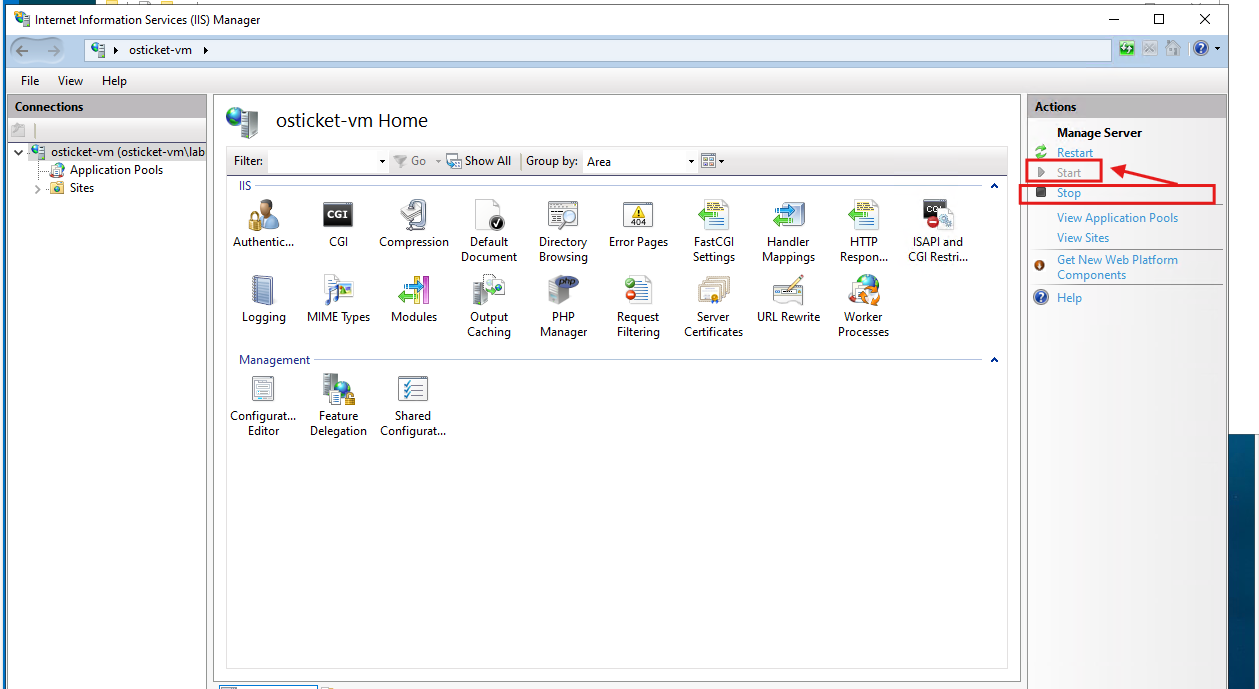
Task: Click the address bar path osticket-vm
Action: coord(160,50)
